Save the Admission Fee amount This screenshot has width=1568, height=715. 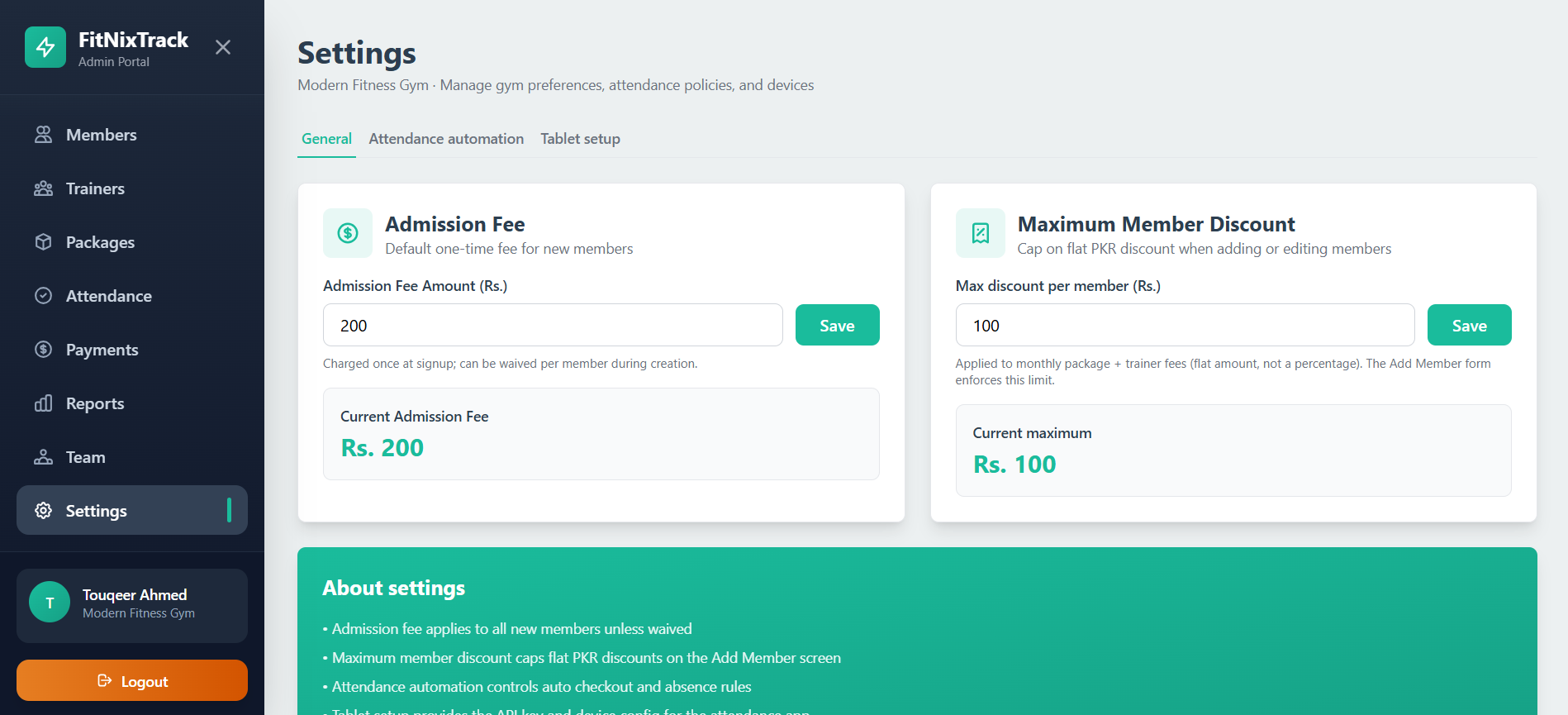click(x=837, y=325)
